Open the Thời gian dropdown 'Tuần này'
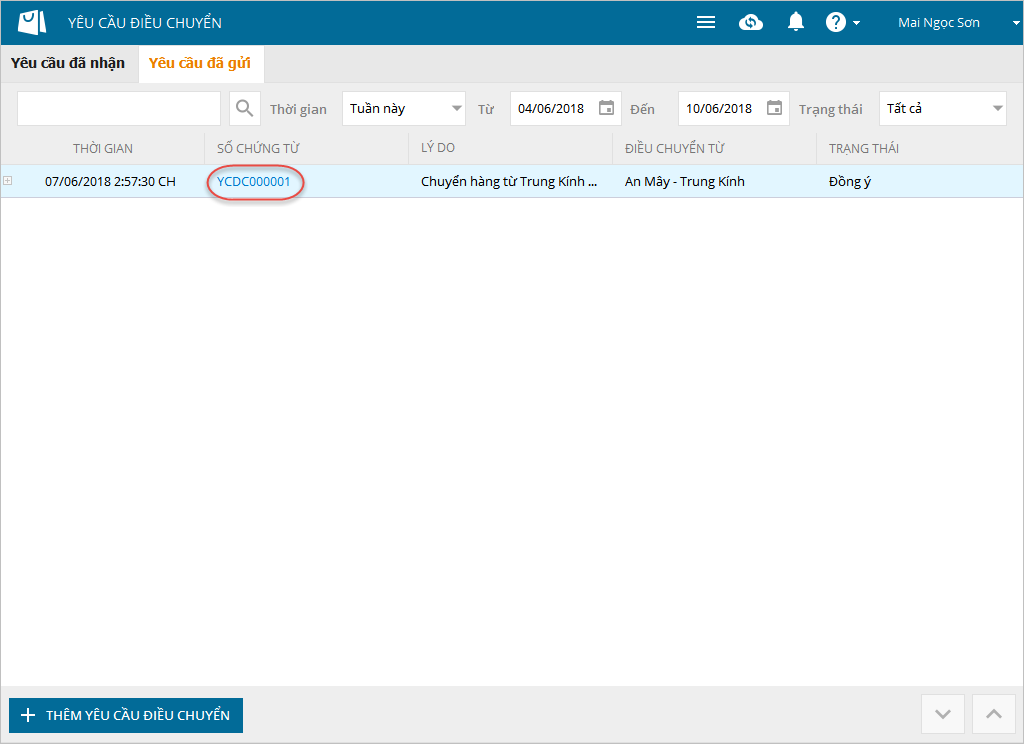1024x744 pixels. pos(403,108)
